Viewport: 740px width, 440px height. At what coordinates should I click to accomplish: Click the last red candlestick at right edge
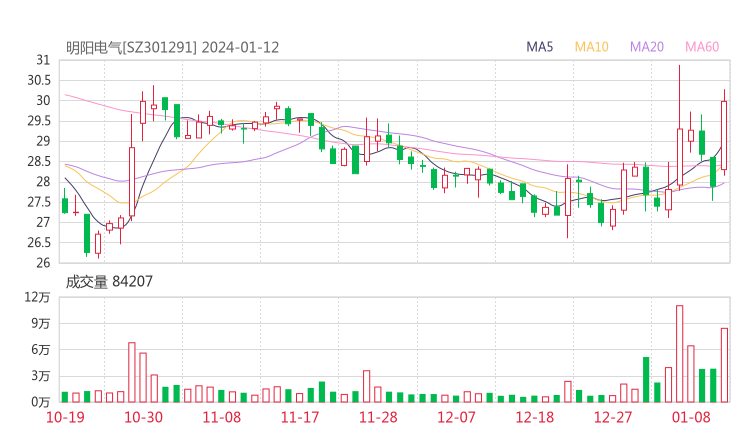[x=724, y=135]
